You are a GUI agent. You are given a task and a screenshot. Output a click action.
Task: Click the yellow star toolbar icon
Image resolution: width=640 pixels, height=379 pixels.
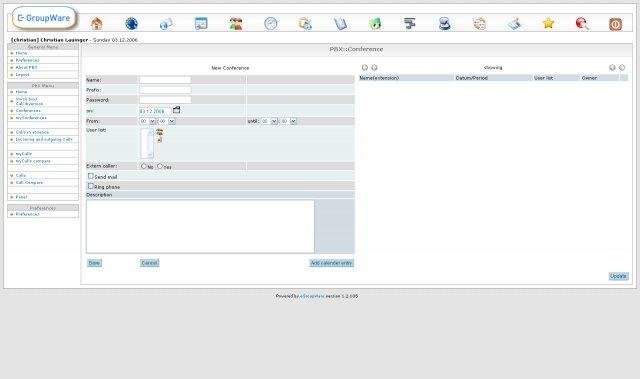point(548,23)
